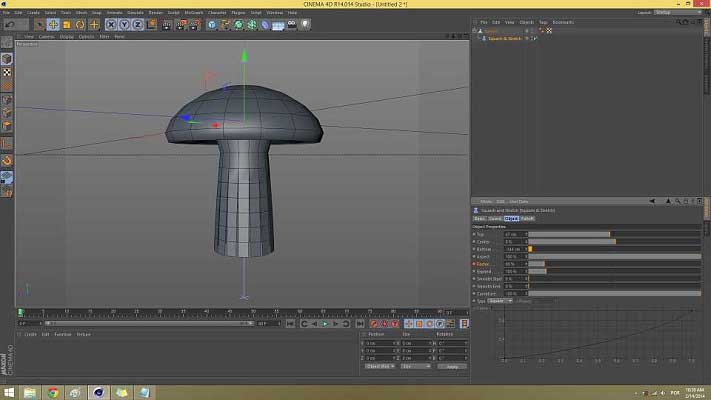The height and width of the screenshot is (400, 711).
Task: Click the Top strength slider bar
Action: point(570,234)
